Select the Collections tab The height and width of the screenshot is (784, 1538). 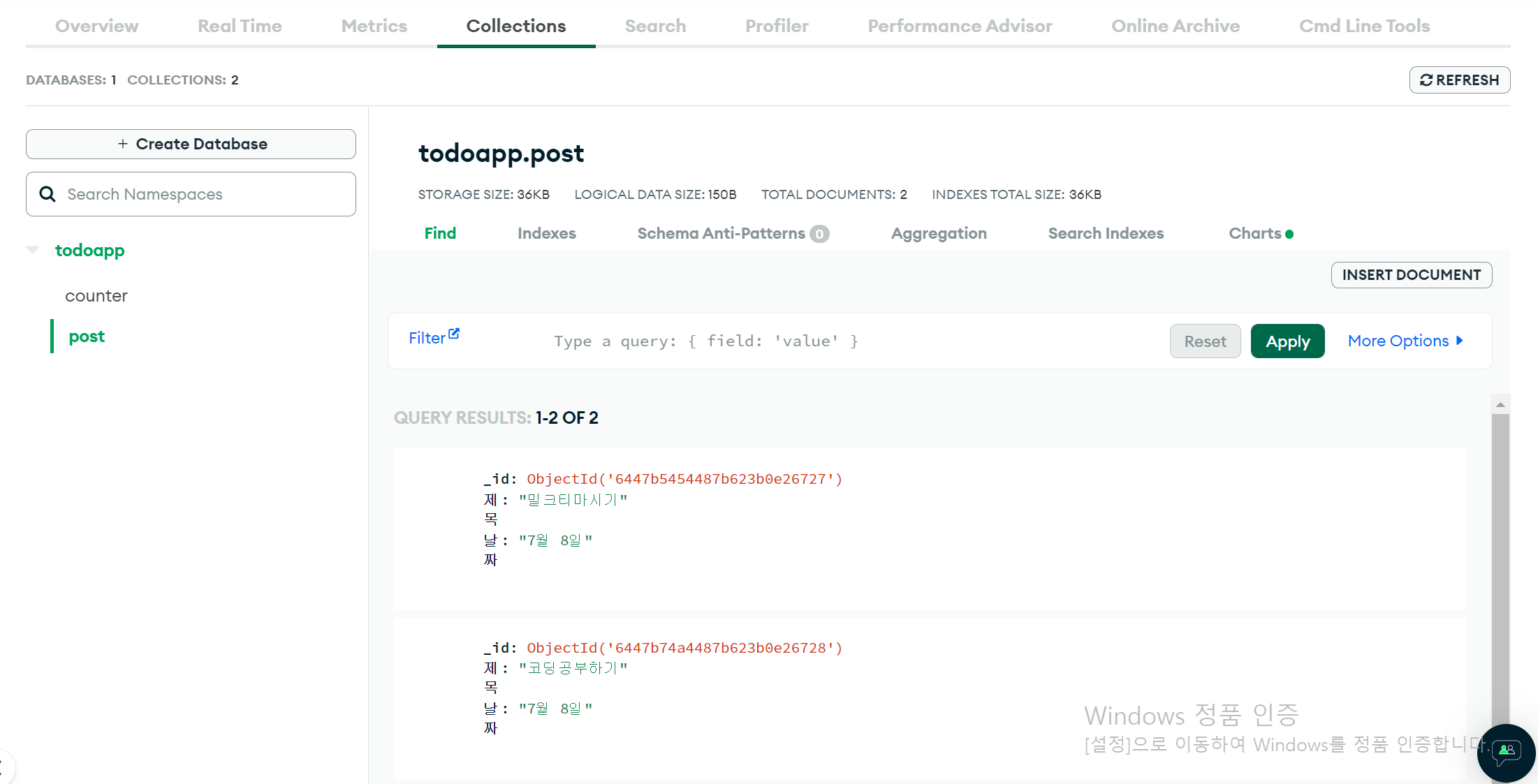(516, 26)
